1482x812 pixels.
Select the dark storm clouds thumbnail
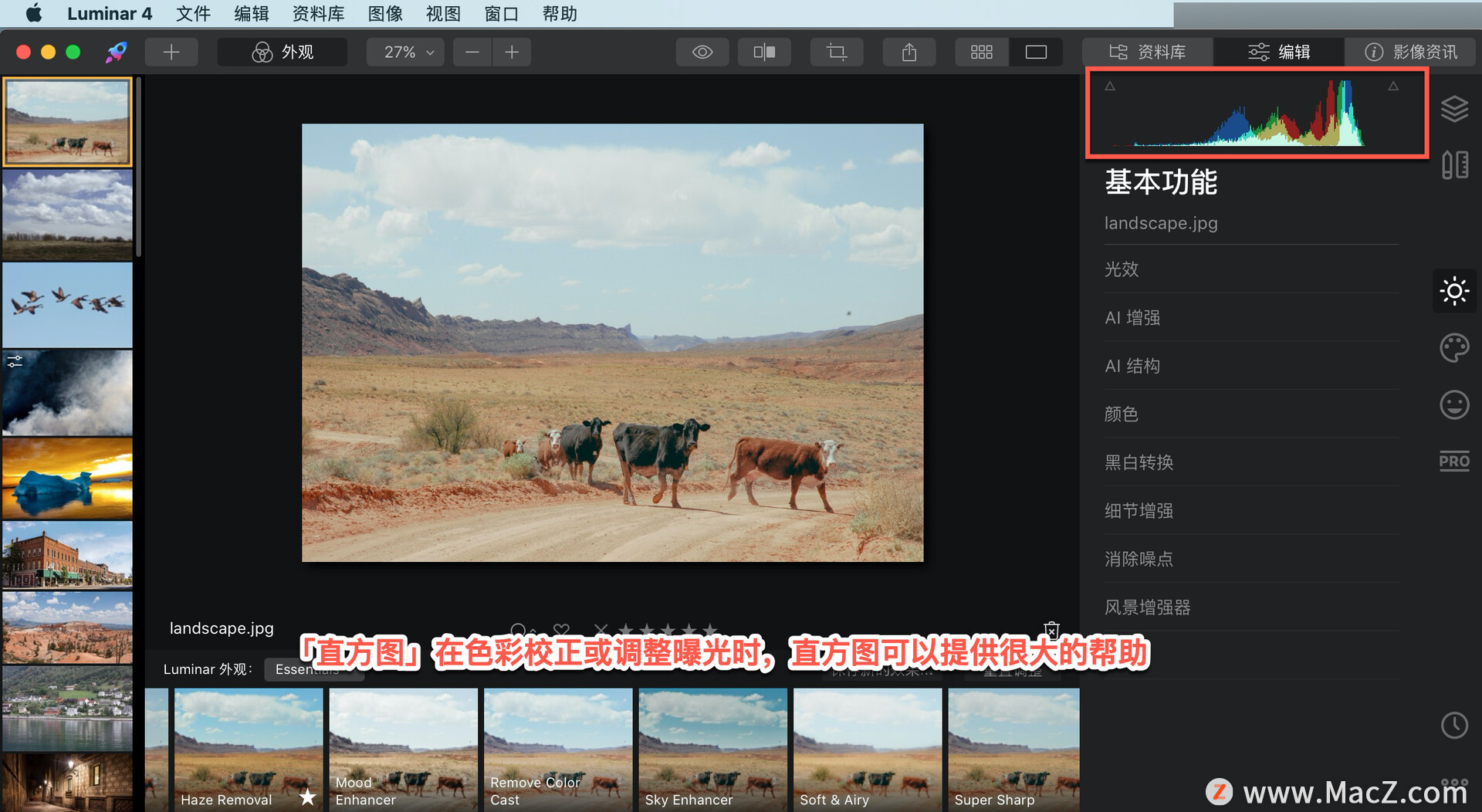click(x=67, y=393)
